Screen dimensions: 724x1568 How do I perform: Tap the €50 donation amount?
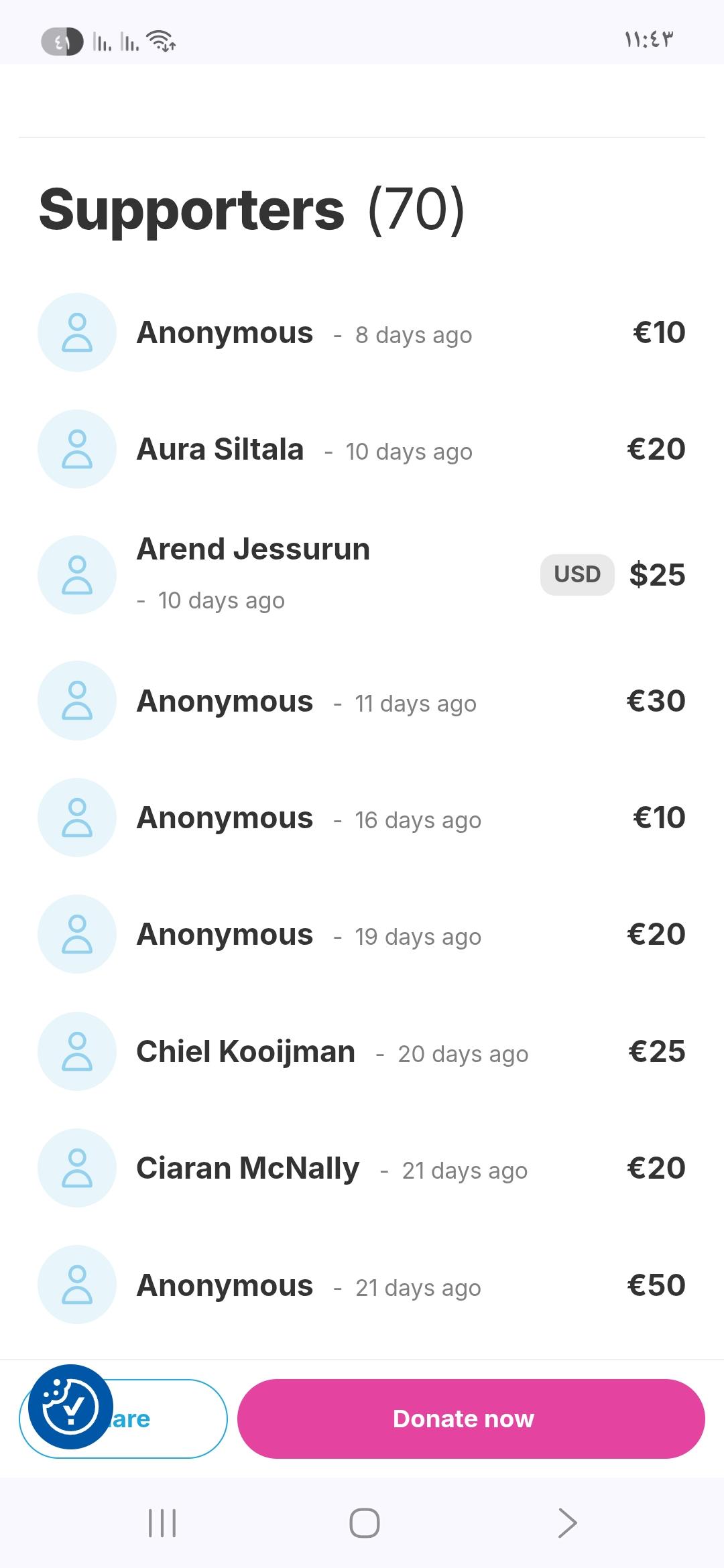656,1285
